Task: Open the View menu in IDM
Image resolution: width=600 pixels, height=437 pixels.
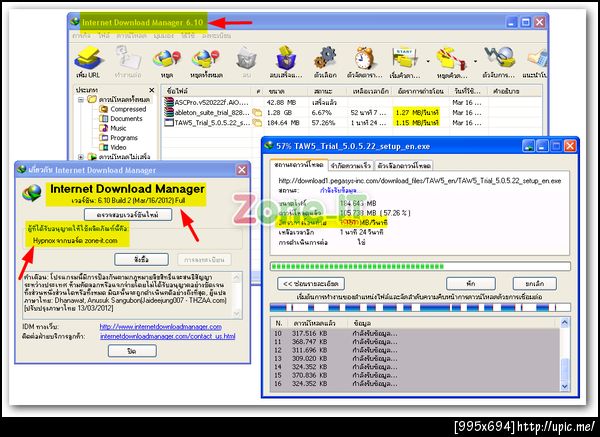Action: (x=164, y=36)
